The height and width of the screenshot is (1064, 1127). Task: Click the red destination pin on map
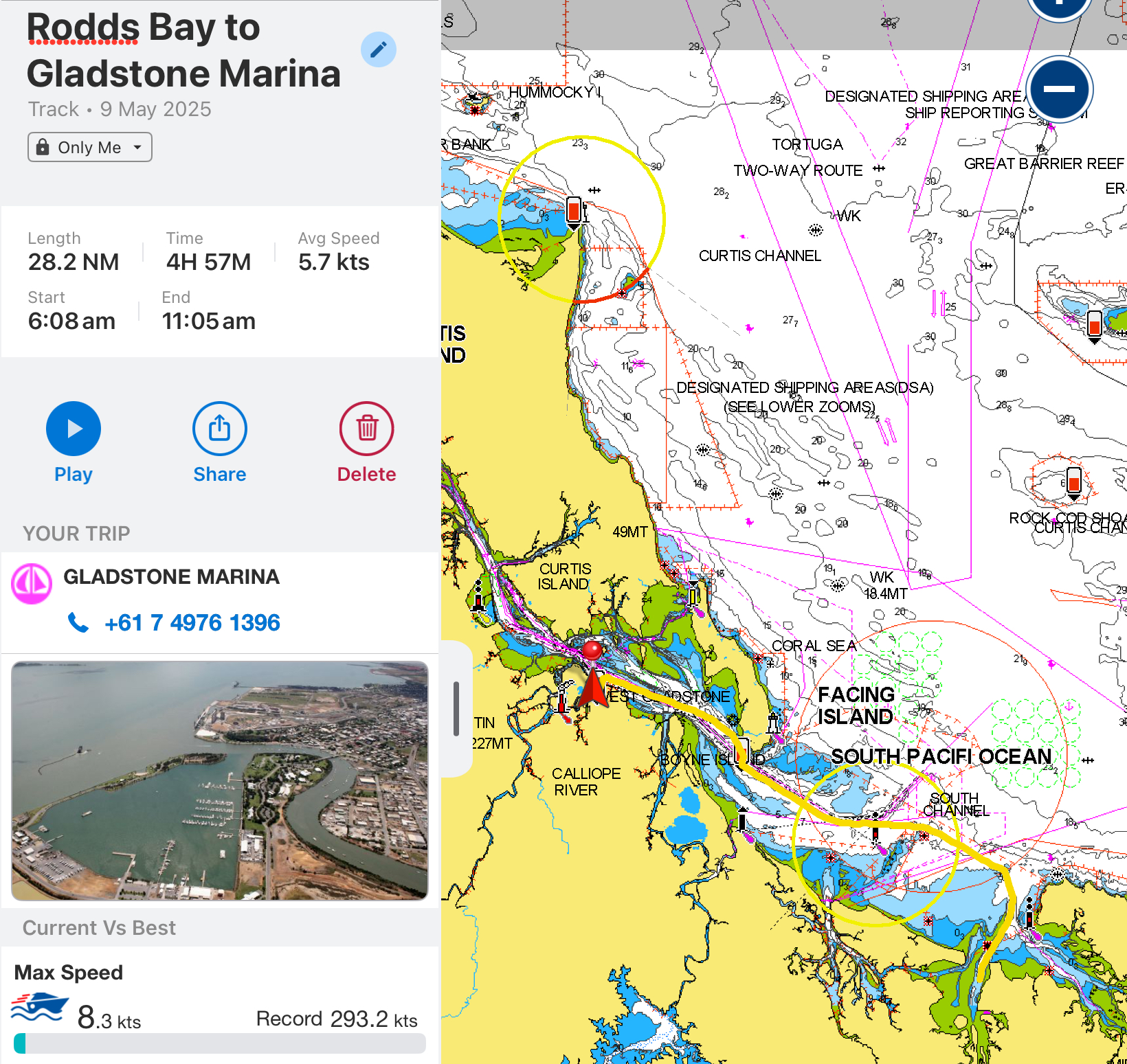click(x=592, y=650)
